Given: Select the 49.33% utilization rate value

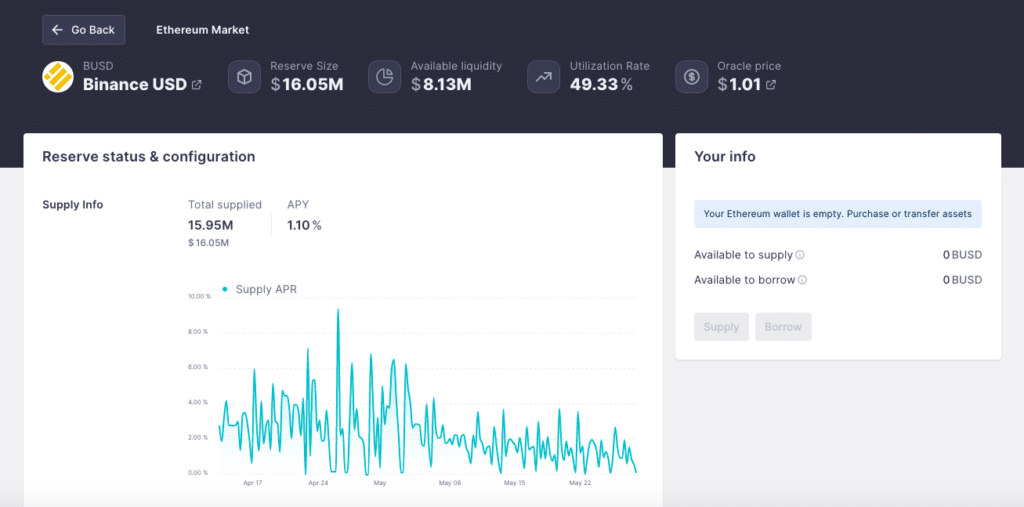Looking at the screenshot, I should pos(601,85).
